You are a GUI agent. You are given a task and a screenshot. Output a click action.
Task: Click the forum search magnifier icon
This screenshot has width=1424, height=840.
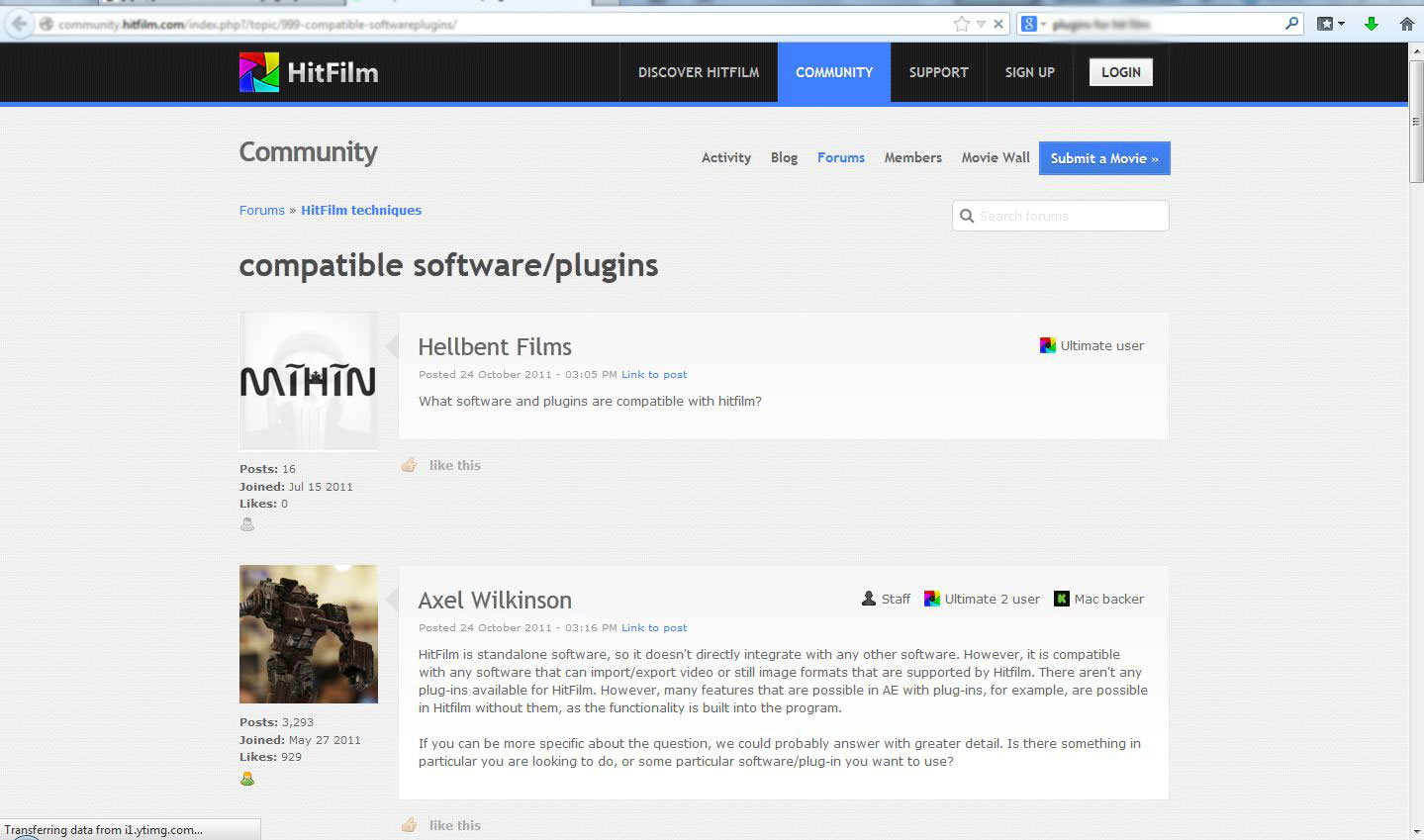tap(967, 216)
